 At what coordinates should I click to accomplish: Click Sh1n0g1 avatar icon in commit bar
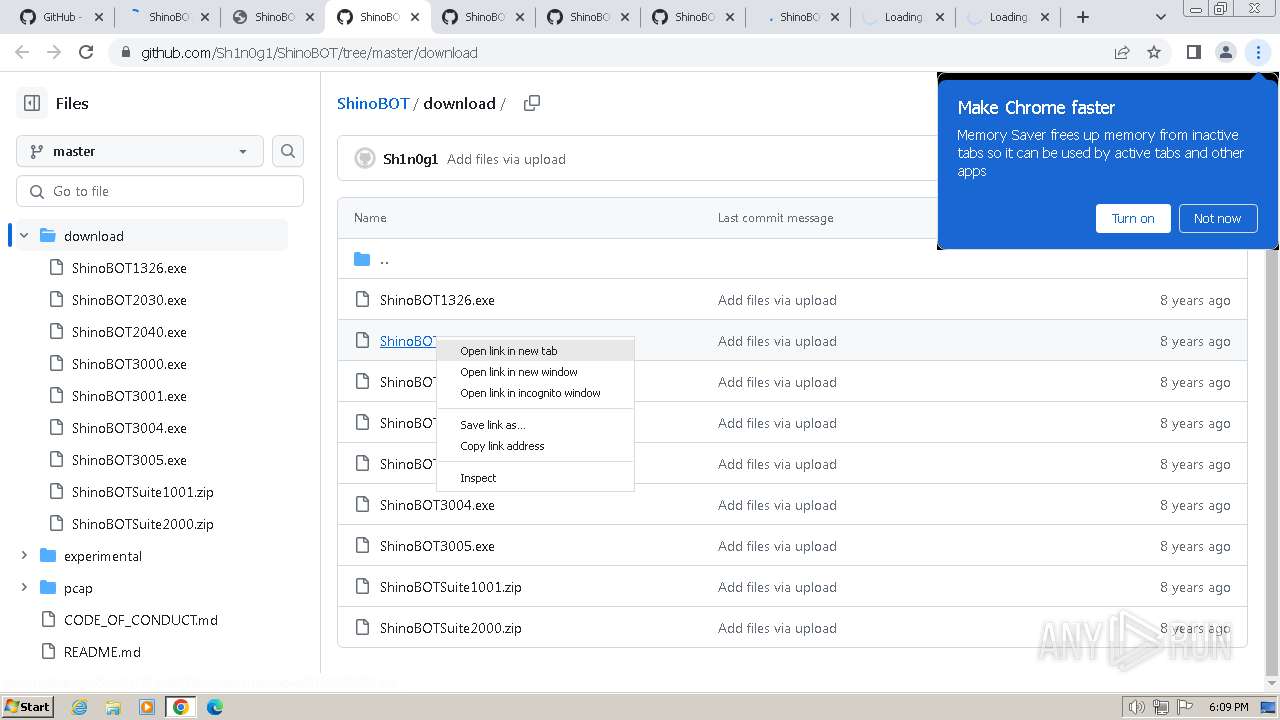tap(364, 159)
